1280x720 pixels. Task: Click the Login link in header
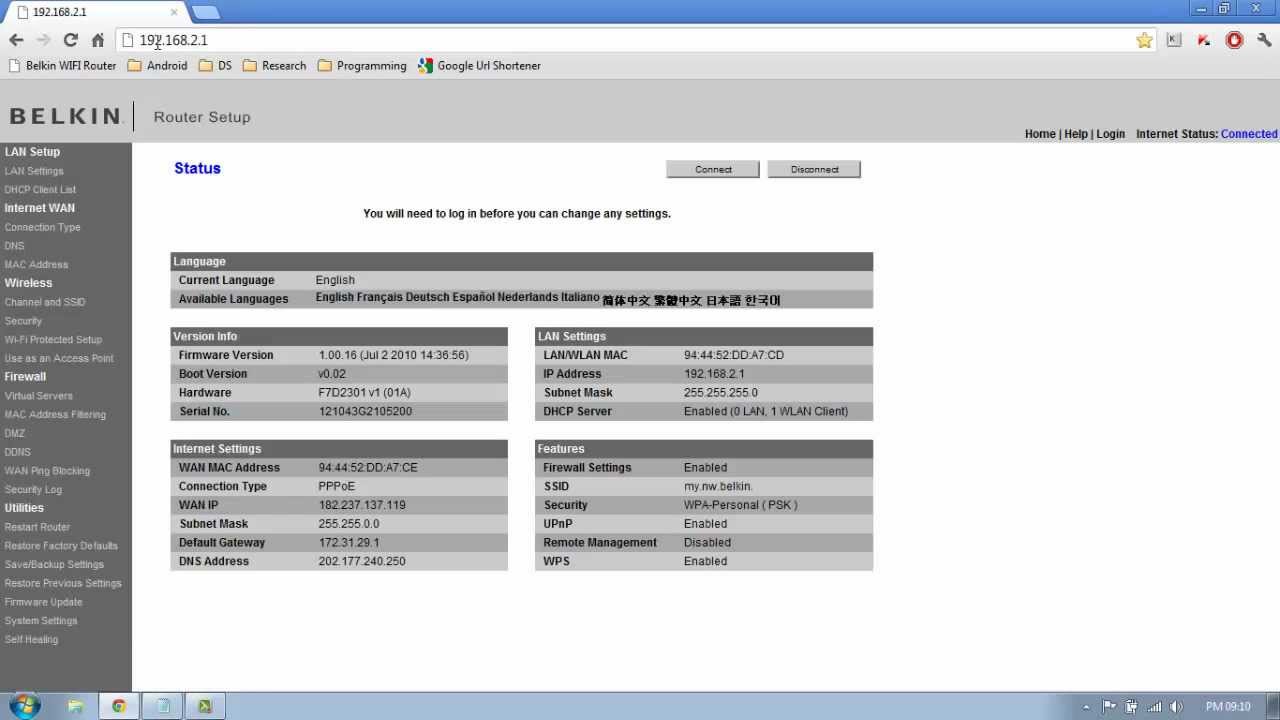click(x=1110, y=134)
